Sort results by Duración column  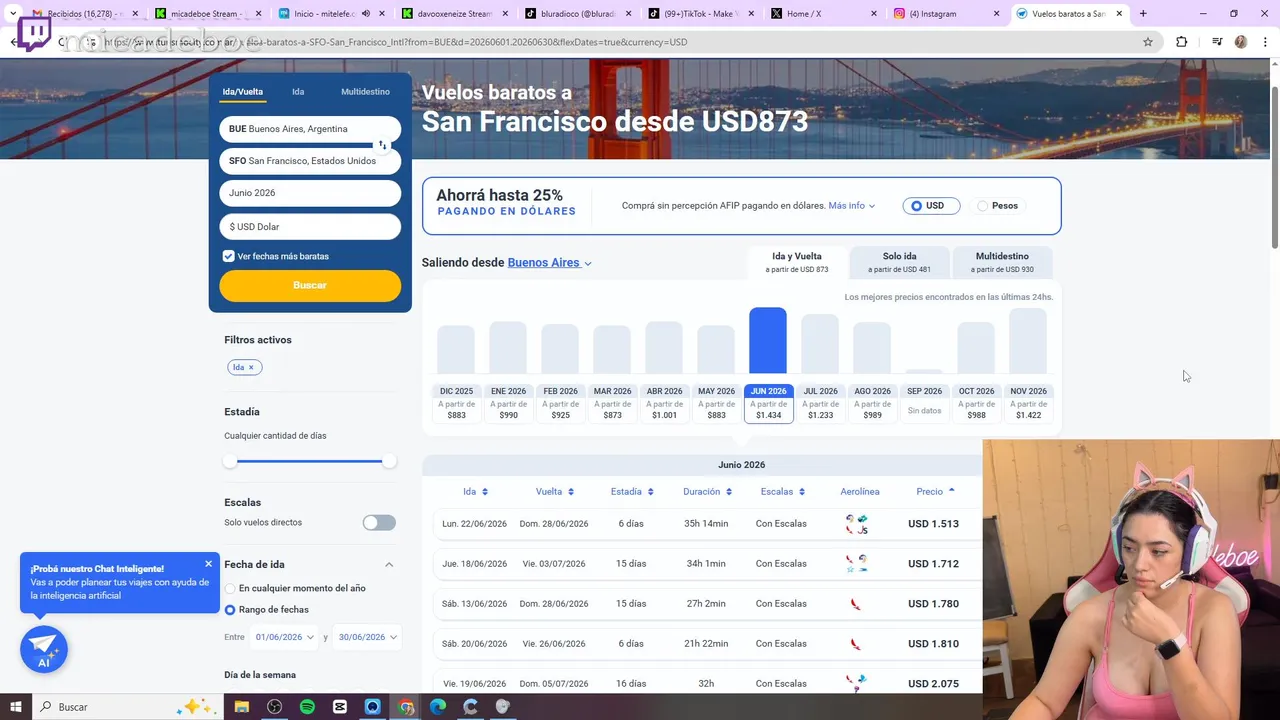708,492
